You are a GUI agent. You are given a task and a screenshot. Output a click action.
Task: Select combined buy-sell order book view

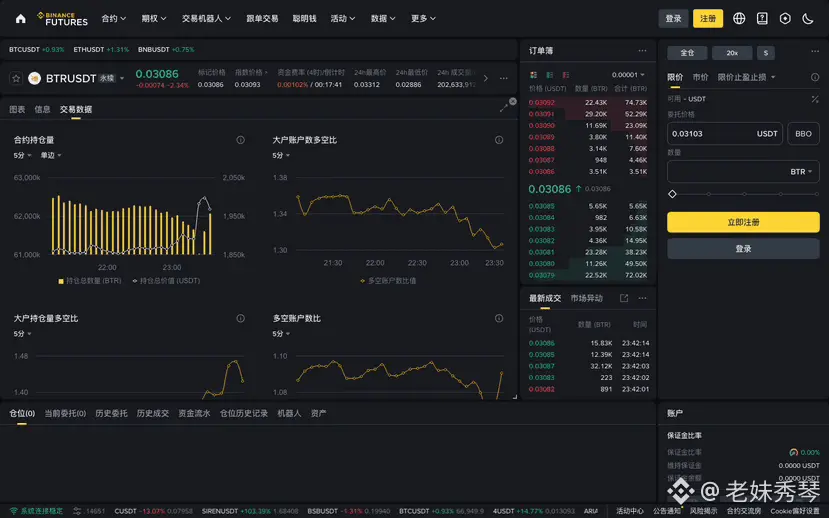click(533, 75)
